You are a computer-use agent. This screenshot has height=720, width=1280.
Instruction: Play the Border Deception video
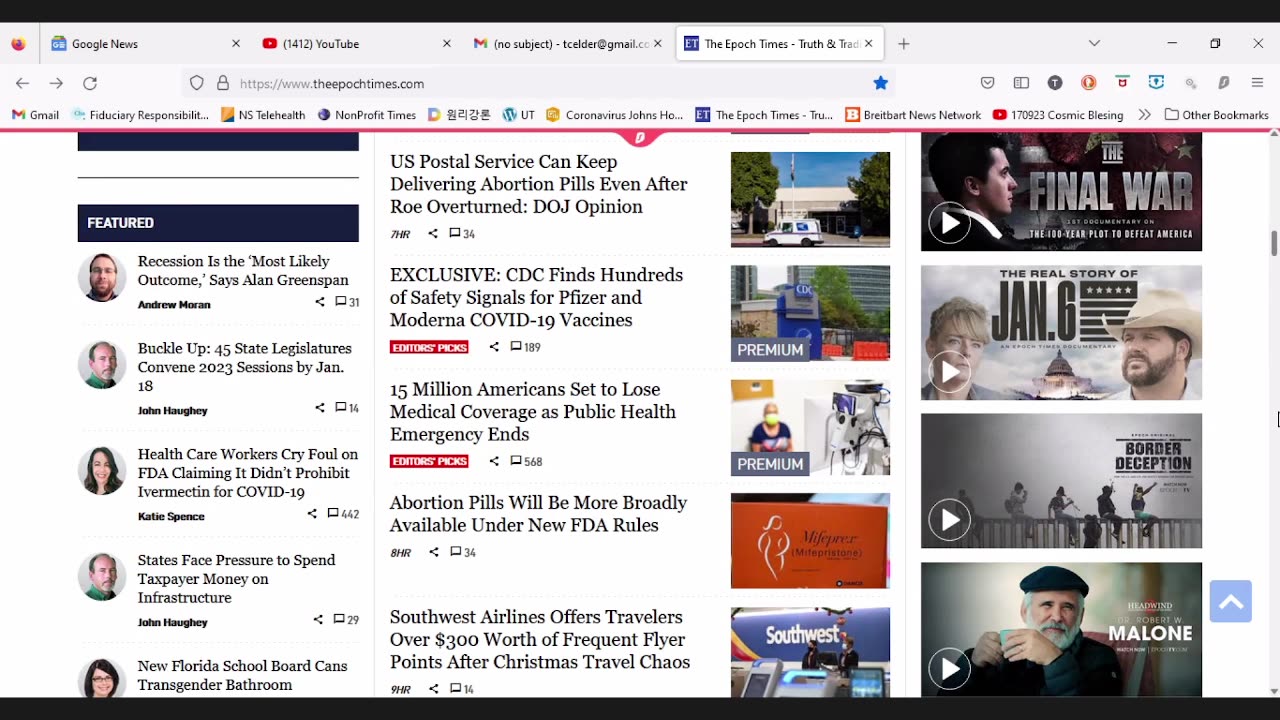point(949,520)
